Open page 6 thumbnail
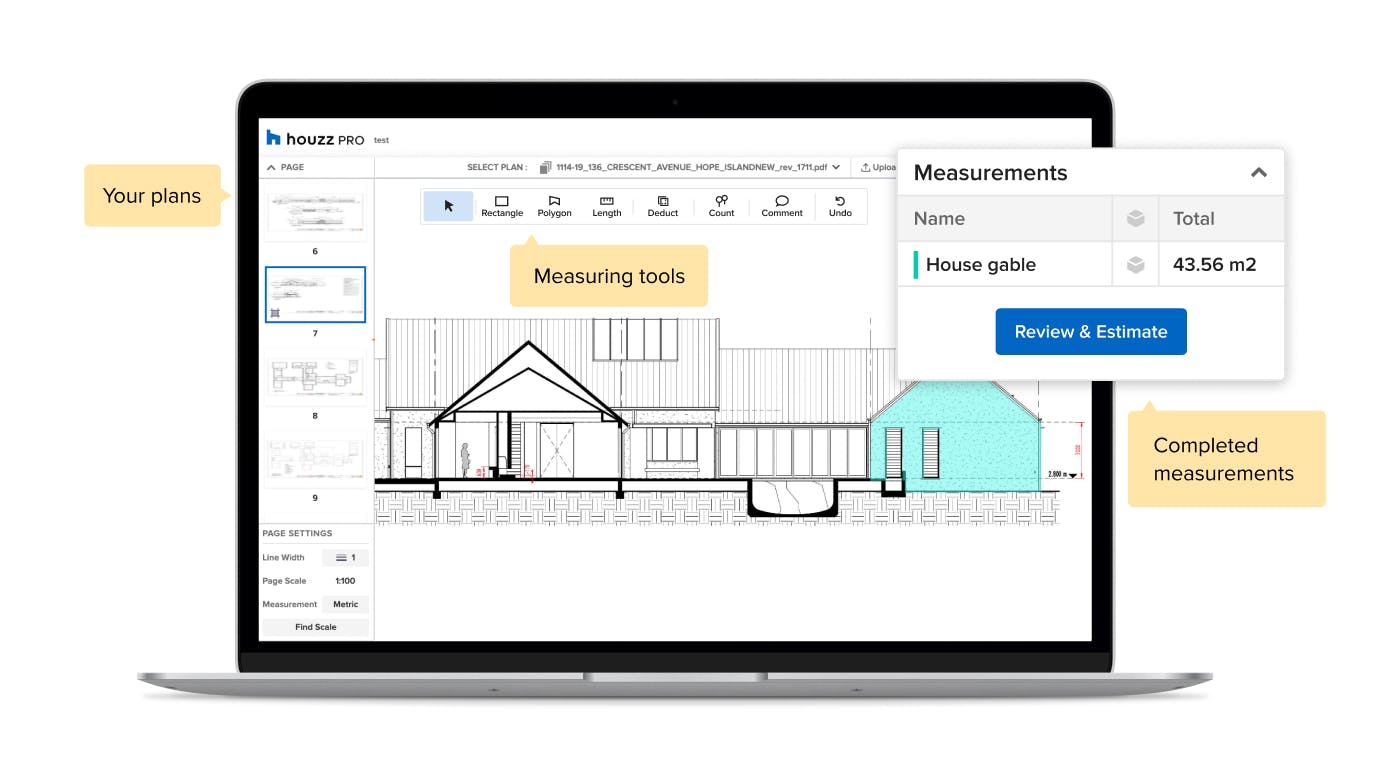 pos(315,212)
